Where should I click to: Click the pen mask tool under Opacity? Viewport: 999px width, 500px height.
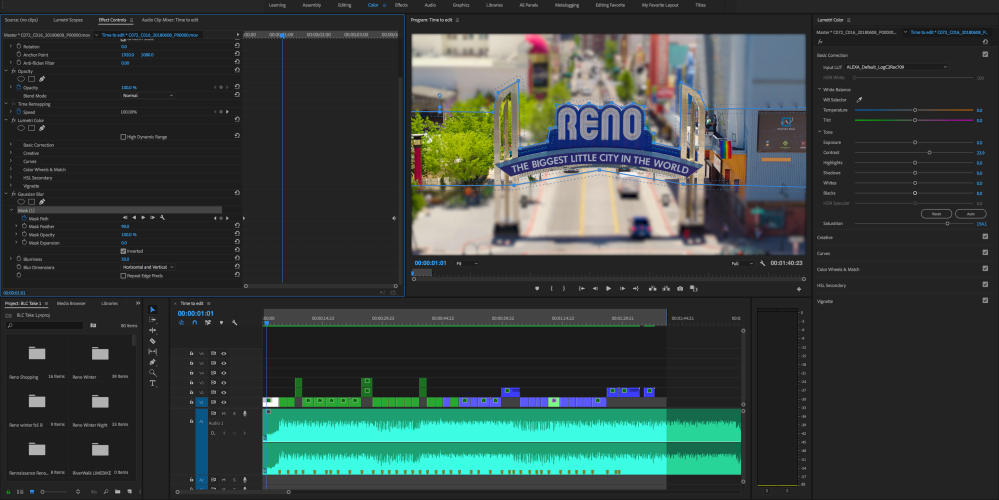(x=42, y=79)
